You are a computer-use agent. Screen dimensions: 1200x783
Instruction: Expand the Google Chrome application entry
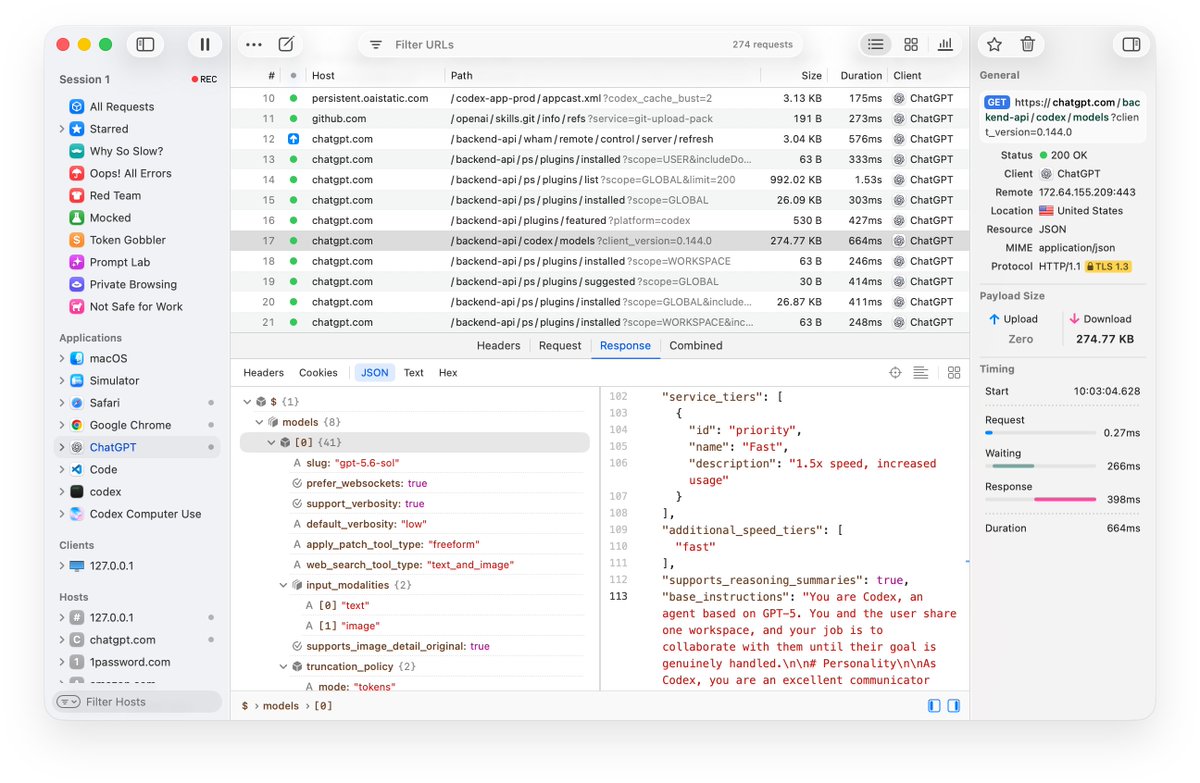pyautogui.click(x=62, y=425)
